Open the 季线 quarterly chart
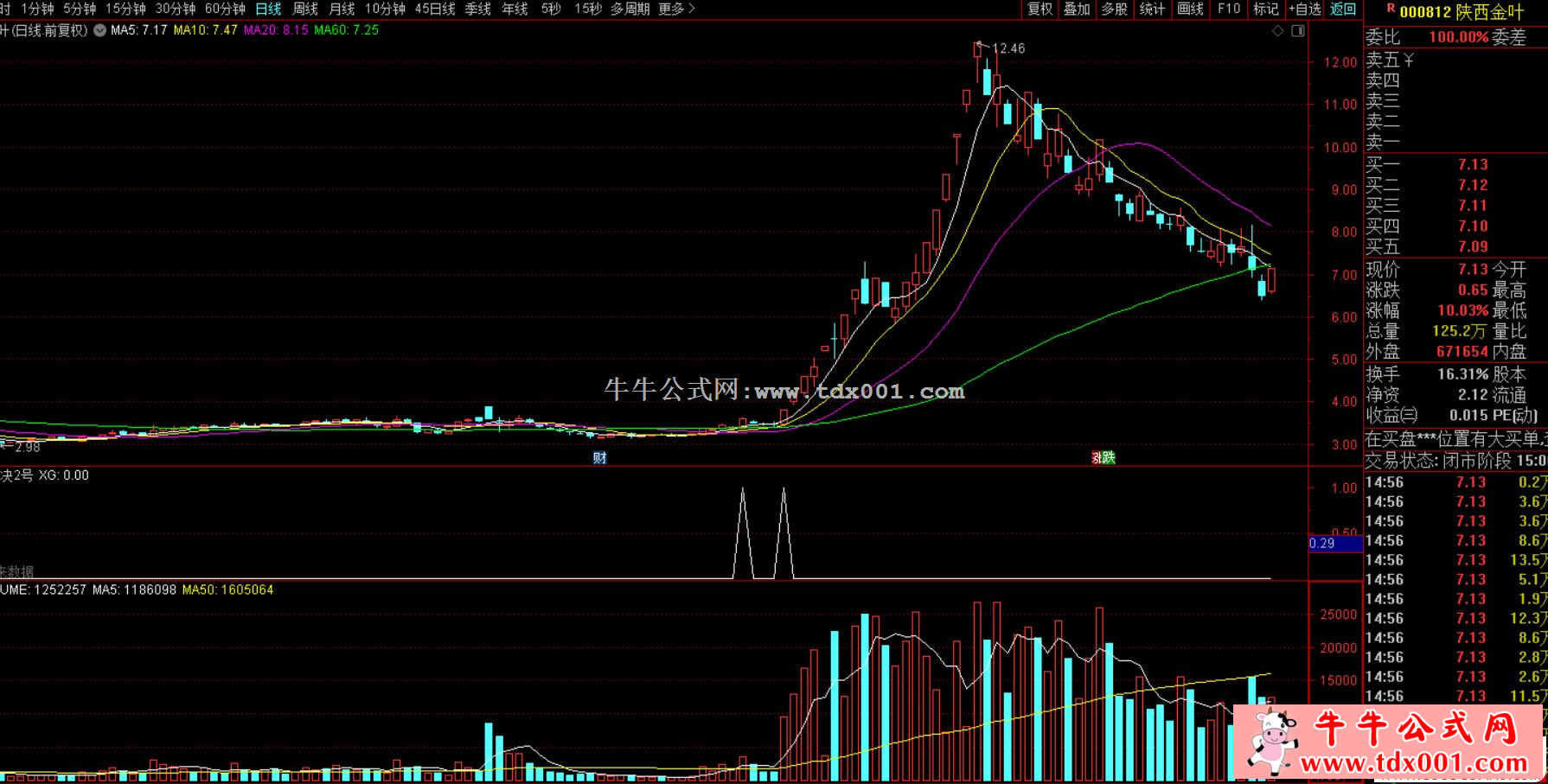Screen dimensions: 1548x784 point(478,9)
